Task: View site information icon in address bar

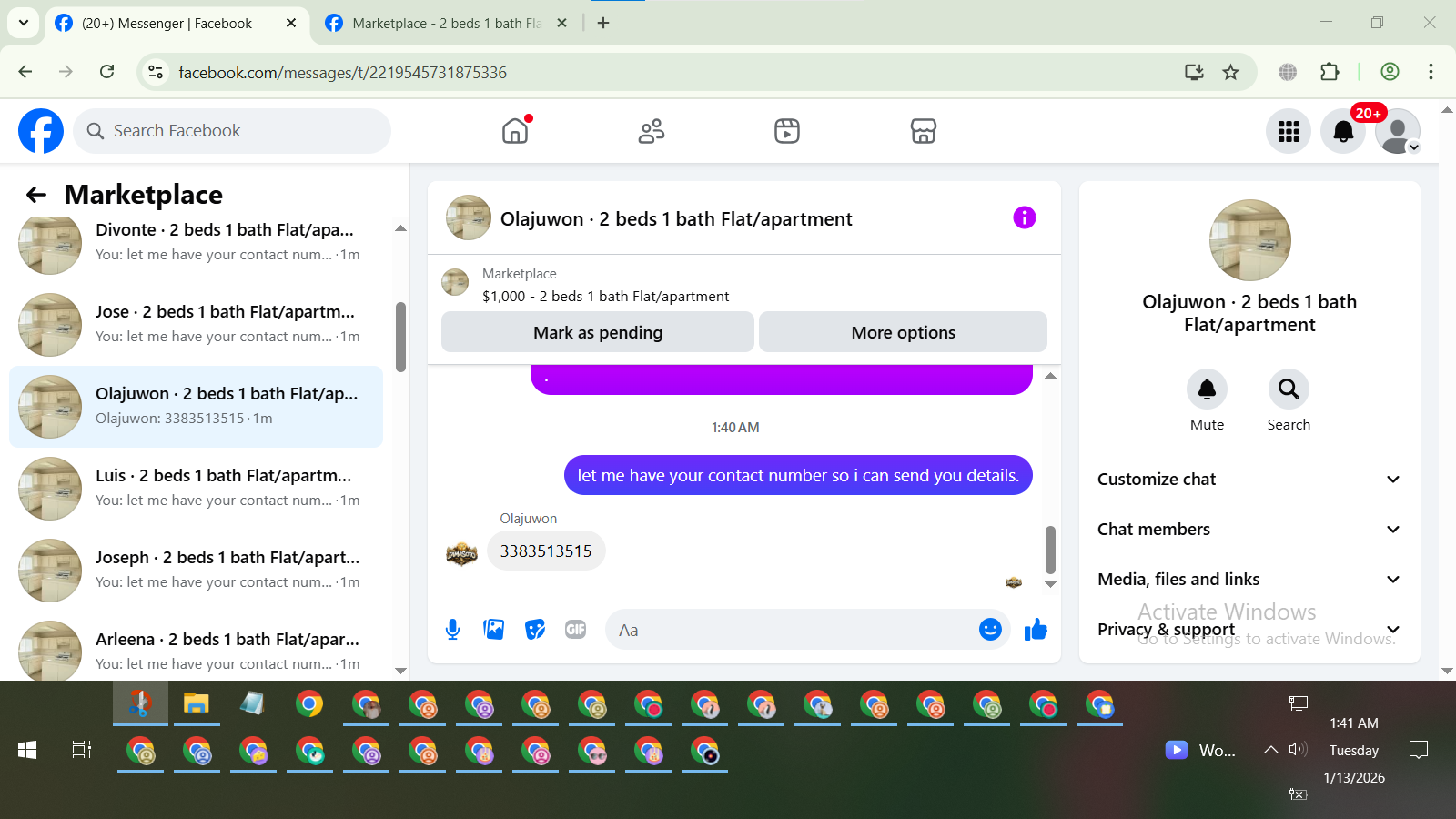Action: coord(156,72)
